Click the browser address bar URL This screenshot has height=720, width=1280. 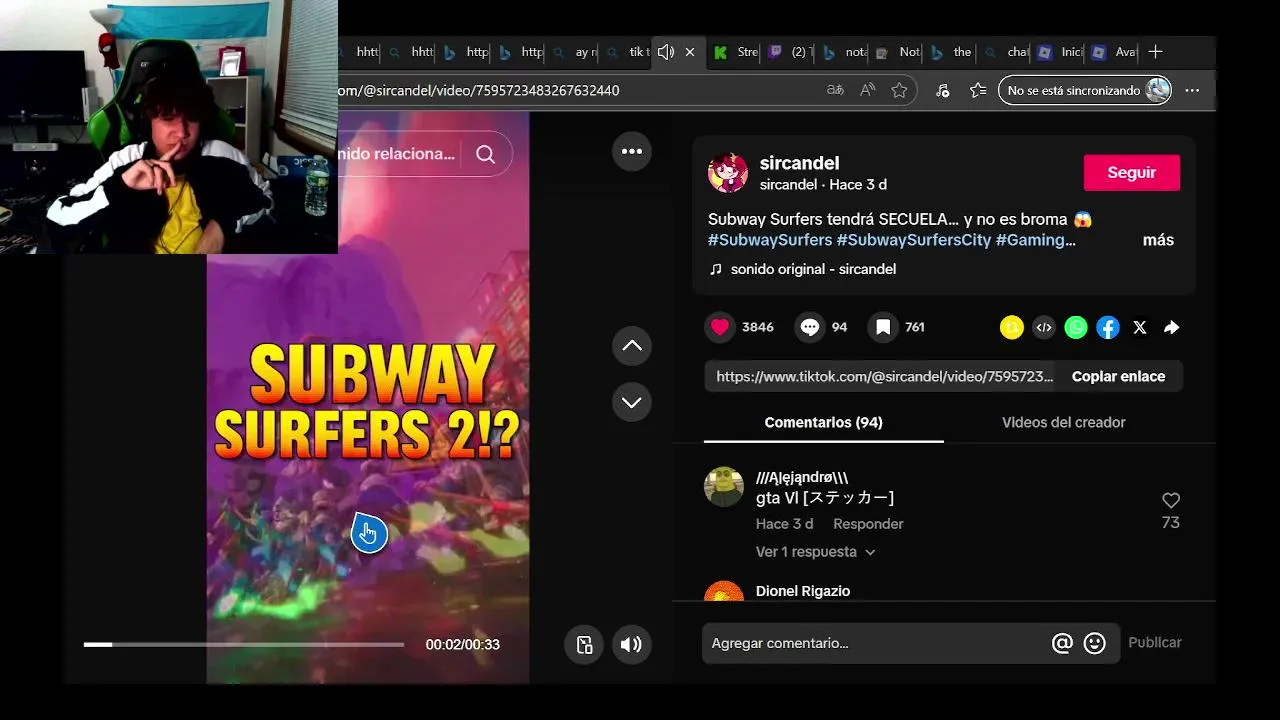(x=477, y=90)
